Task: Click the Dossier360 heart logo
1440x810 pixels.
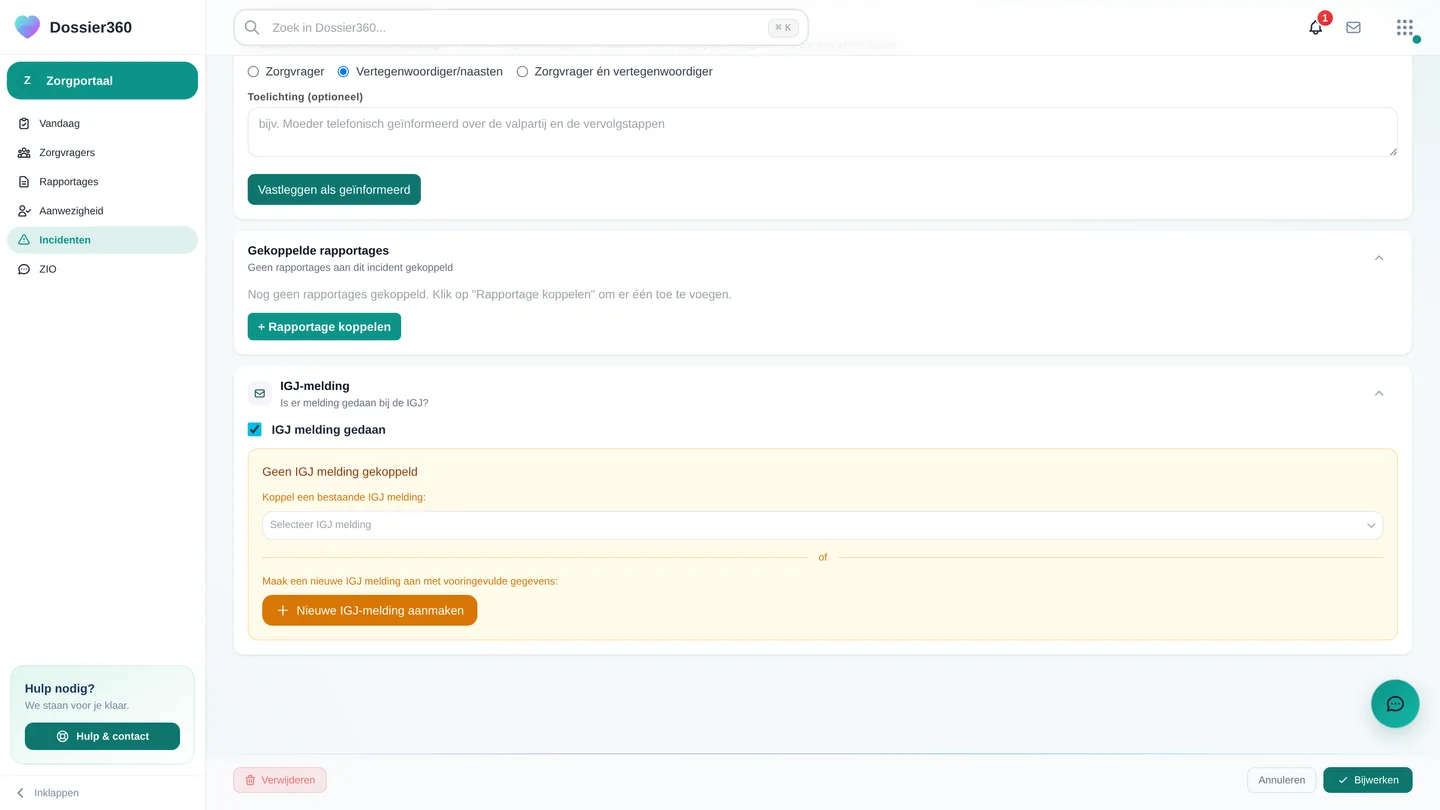Action: [28, 27]
